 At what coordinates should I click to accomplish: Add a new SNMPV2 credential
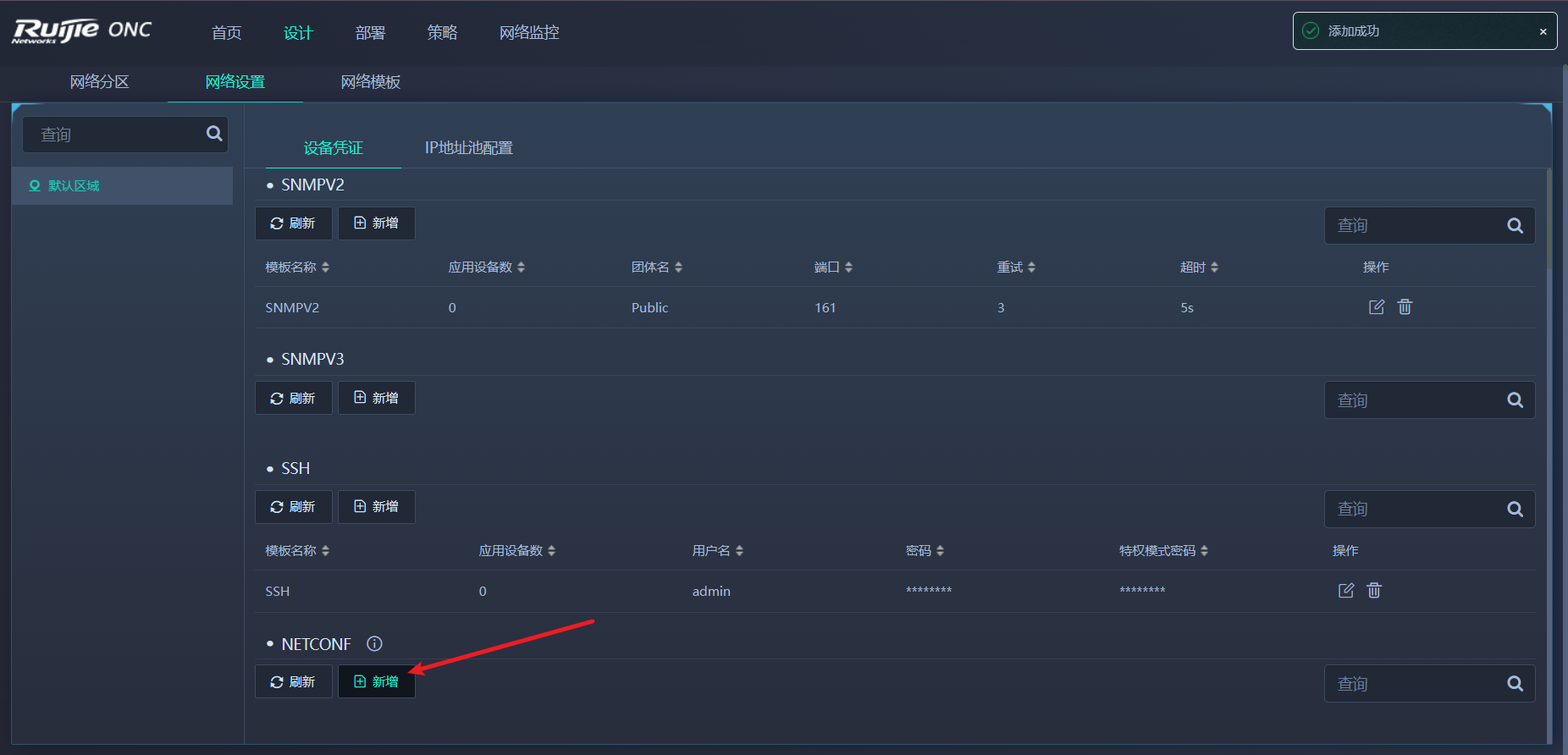point(377,223)
